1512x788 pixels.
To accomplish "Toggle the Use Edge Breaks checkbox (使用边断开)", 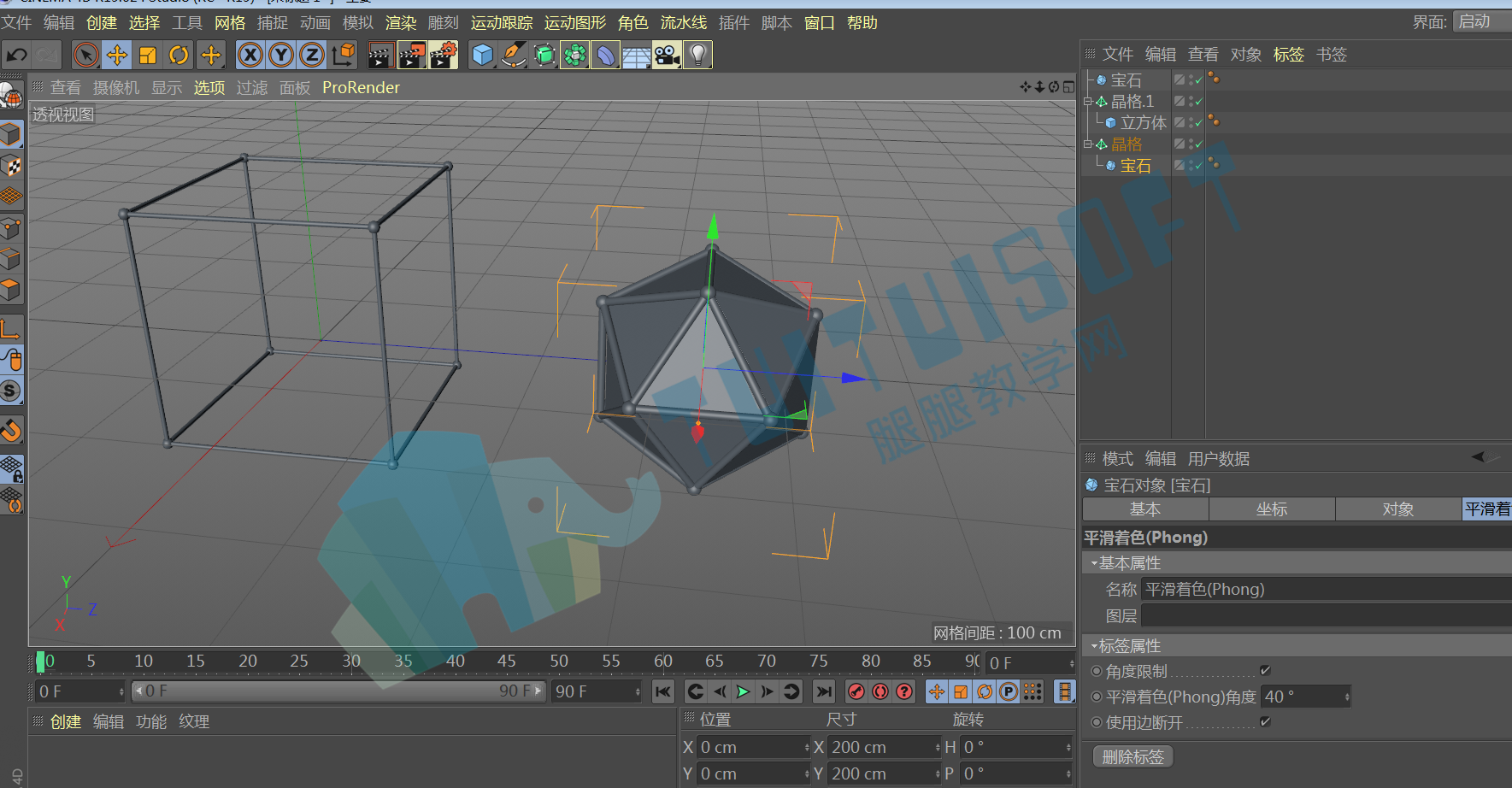I will coord(1265,722).
